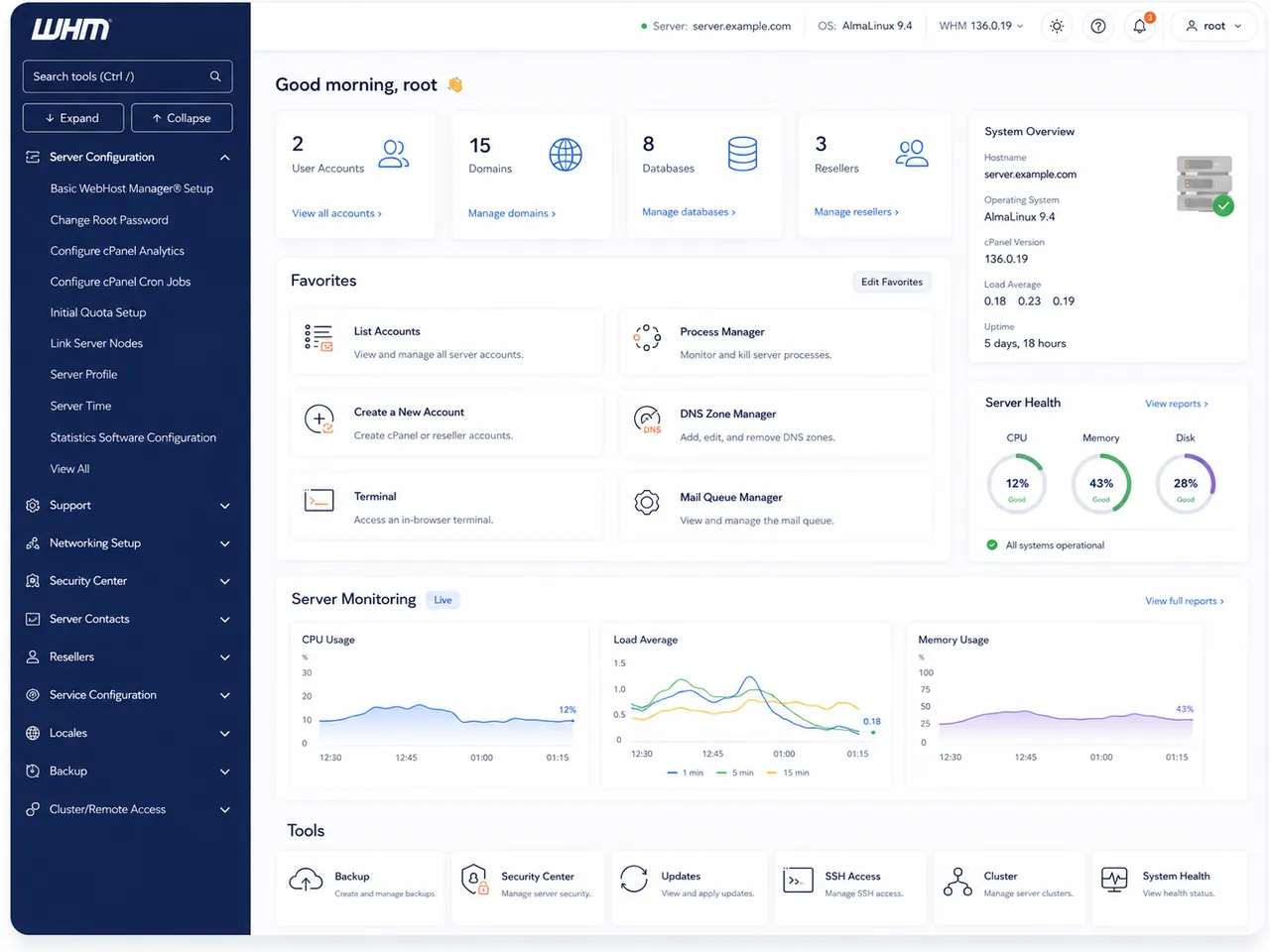Open the help question mark icon
The image size is (1270, 952).
click(1098, 27)
